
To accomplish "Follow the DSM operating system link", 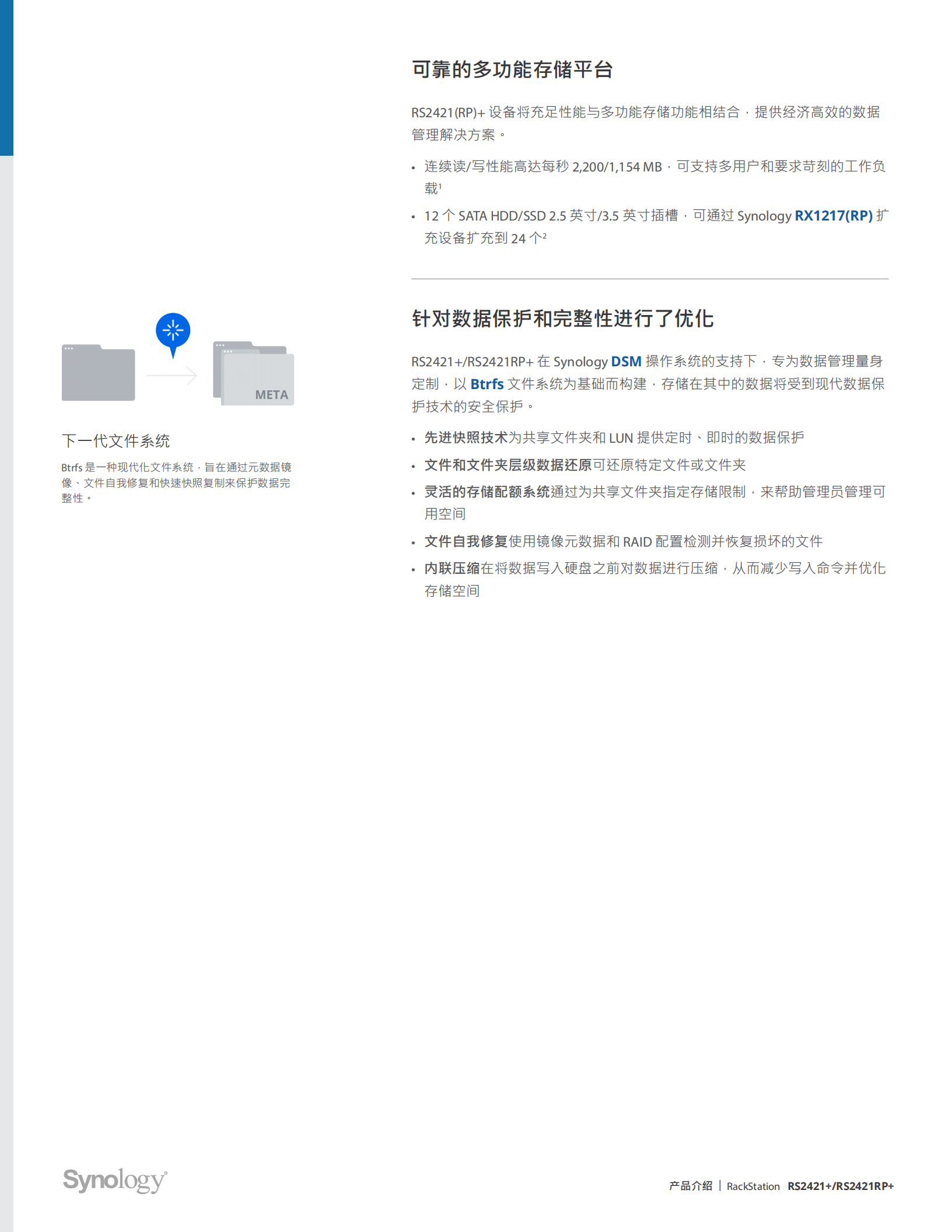I will tap(626, 362).
